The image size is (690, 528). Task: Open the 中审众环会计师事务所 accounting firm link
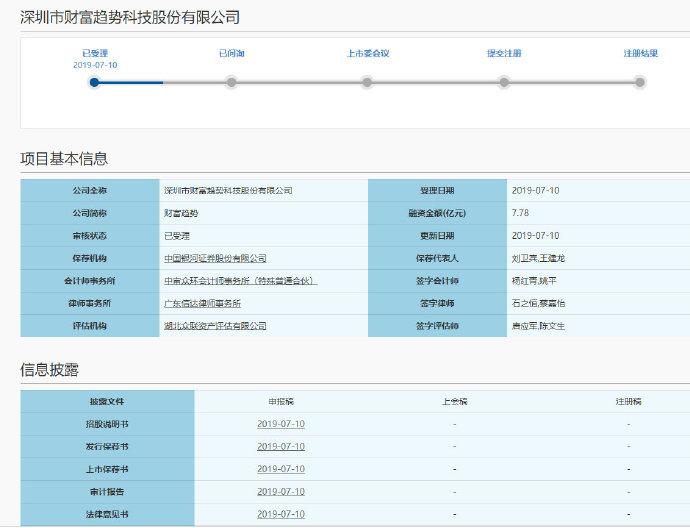(241, 281)
